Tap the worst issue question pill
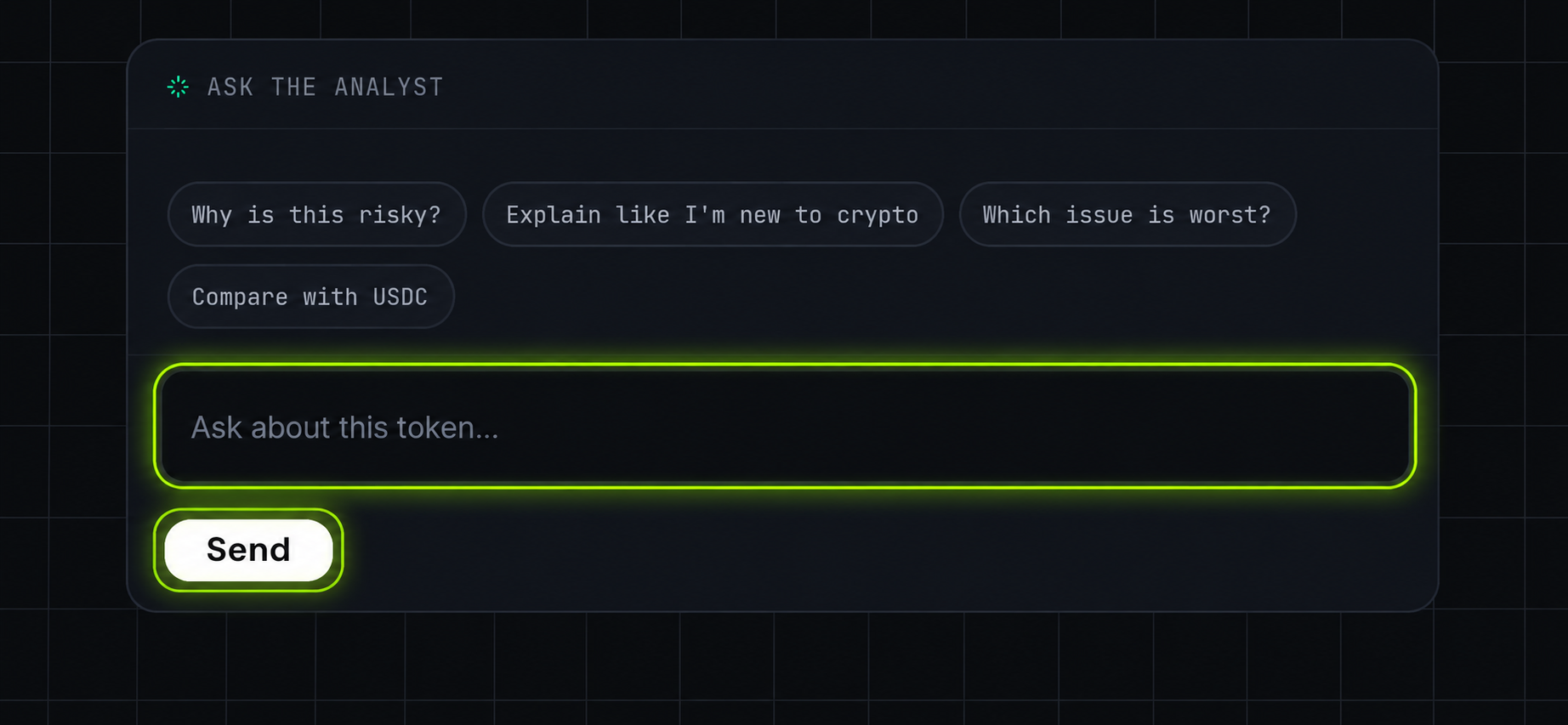 [x=1128, y=214]
